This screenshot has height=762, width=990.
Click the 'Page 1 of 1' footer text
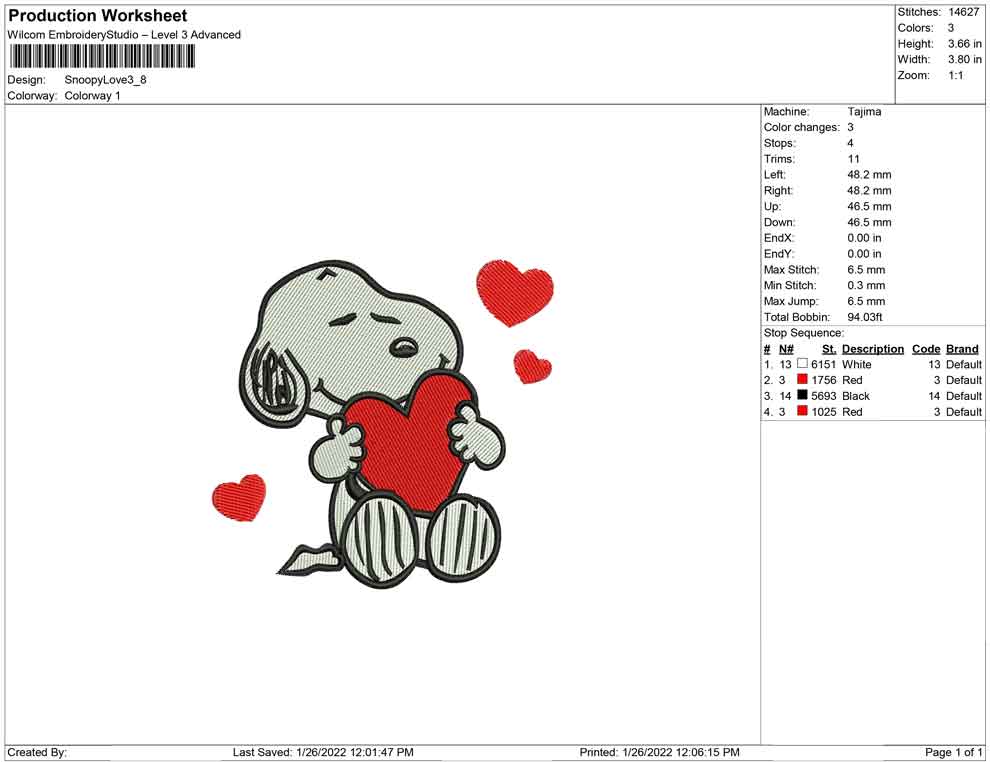953,752
